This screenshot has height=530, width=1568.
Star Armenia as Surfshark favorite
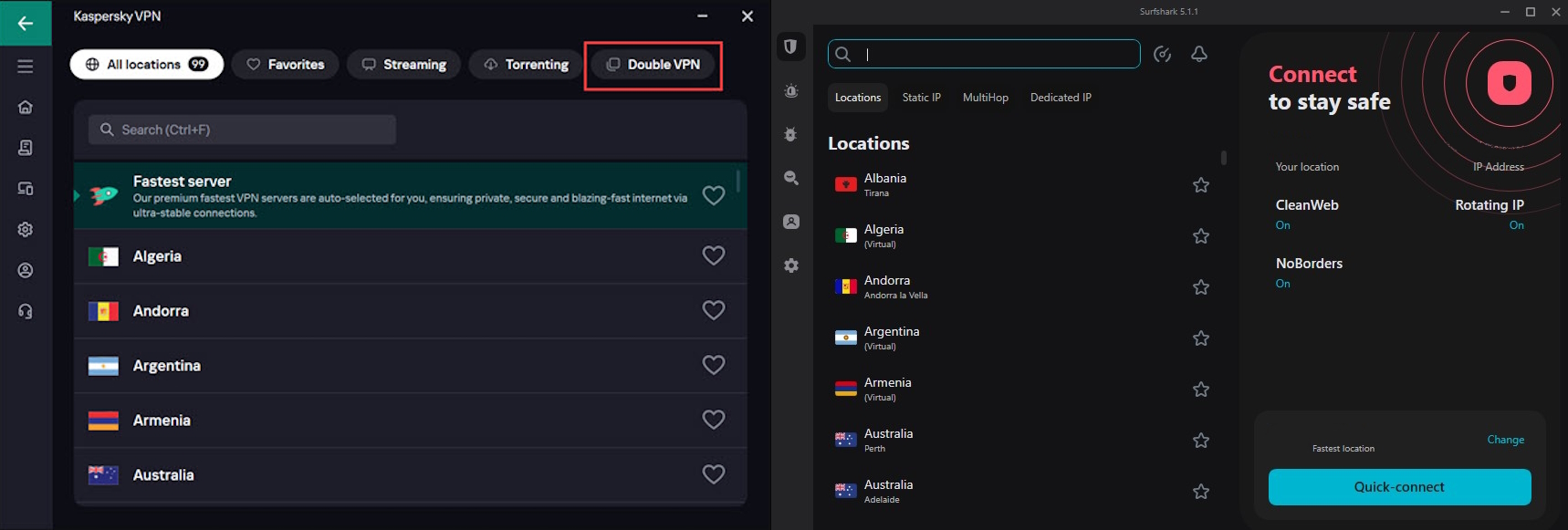[1201, 390]
